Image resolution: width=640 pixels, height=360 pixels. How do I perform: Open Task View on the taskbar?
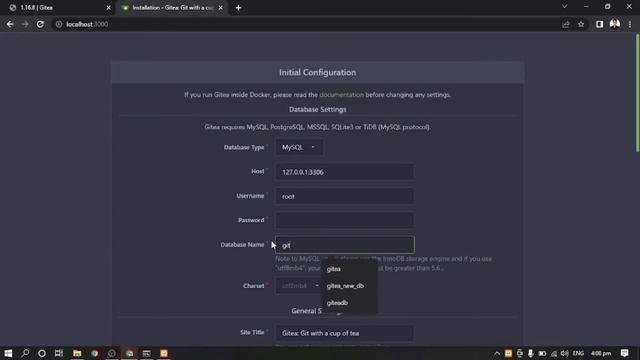coord(59,353)
